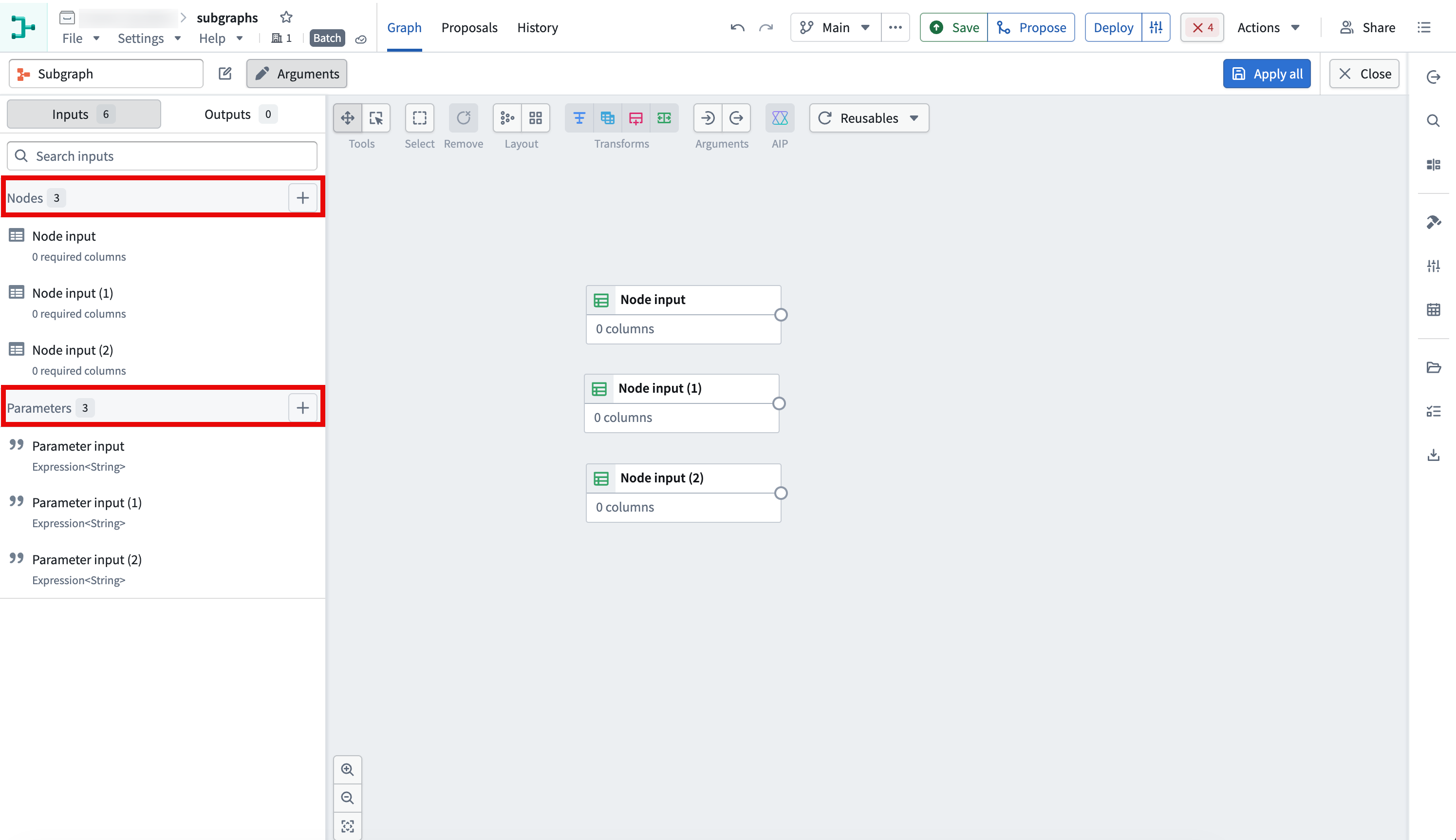The height and width of the screenshot is (840, 1456).
Task: Show the Outputs tab
Action: click(x=241, y=114)
